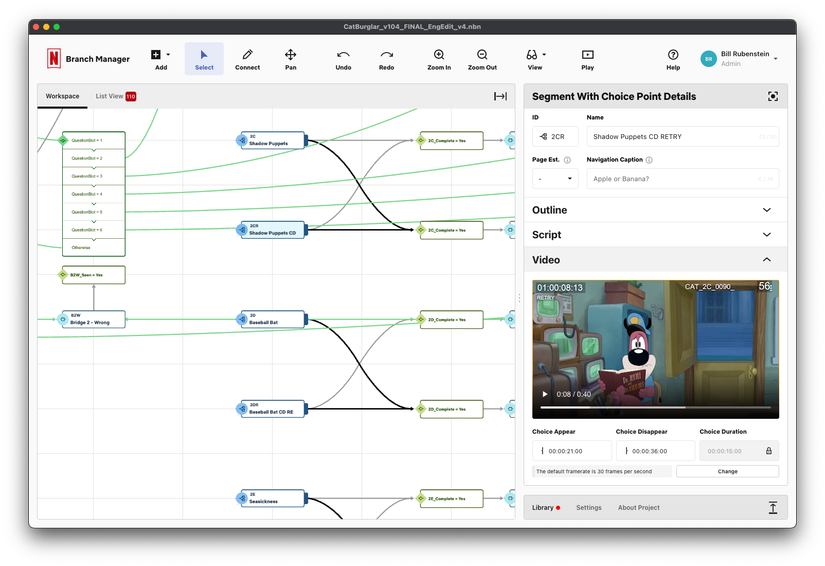
Task: Click the B2W node circle icon
Action: [63, 319]
